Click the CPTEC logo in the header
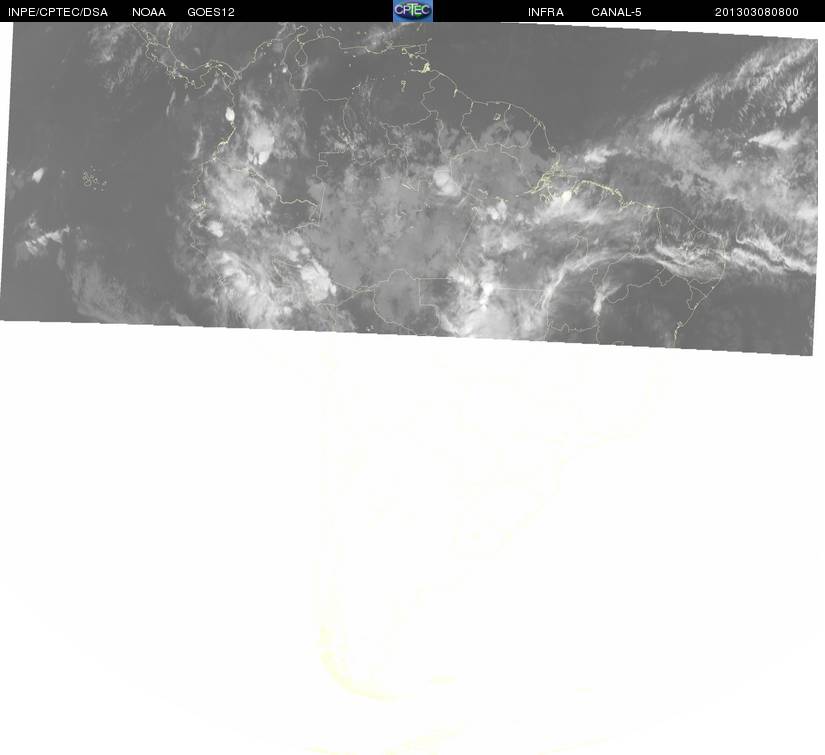Image resolution: width=825 pixels, height=755 pixels. (x=413, y=11)
